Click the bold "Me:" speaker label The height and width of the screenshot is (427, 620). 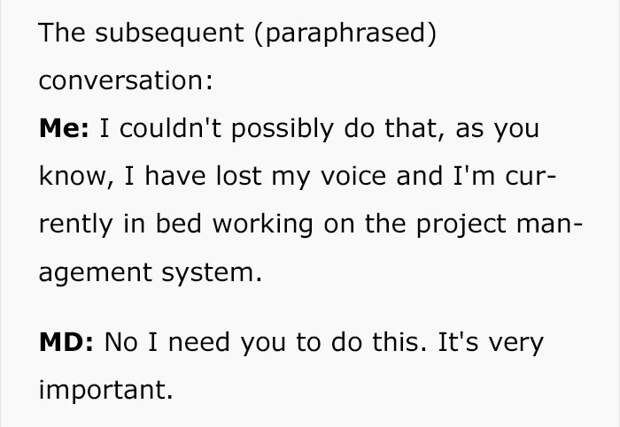[x=62, y=129]
